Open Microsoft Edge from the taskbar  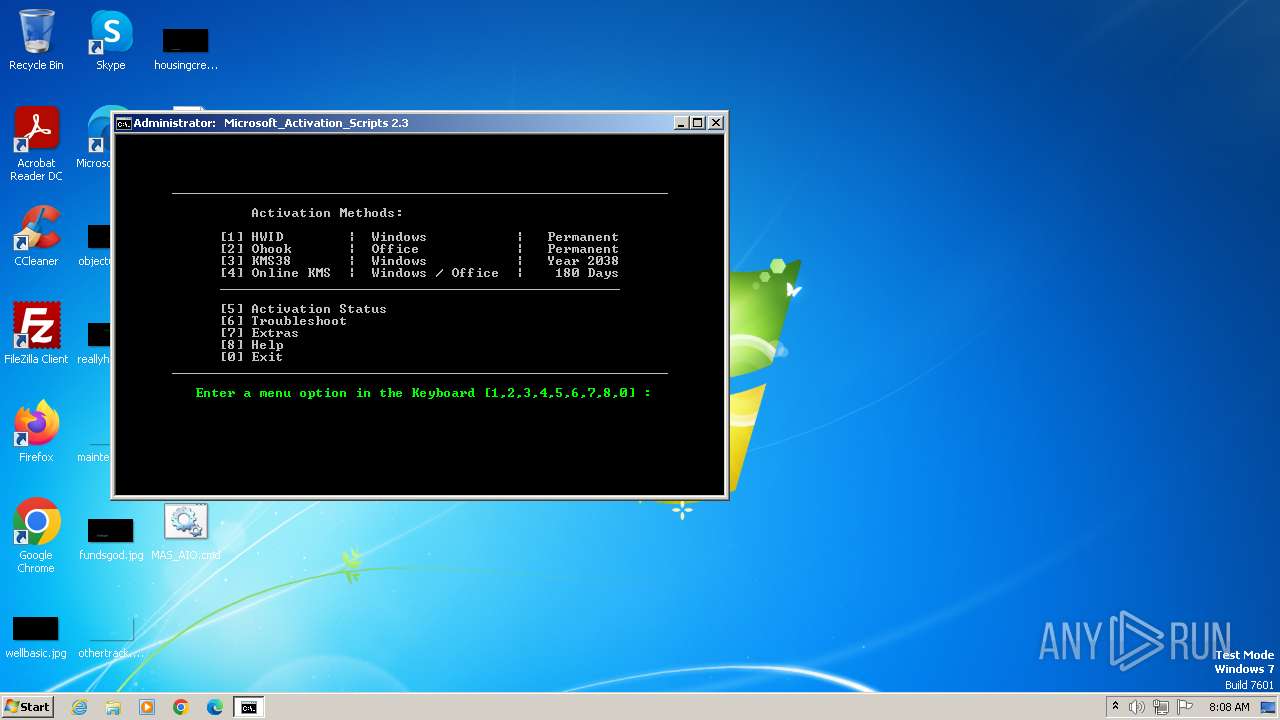[x=215, y=707]
